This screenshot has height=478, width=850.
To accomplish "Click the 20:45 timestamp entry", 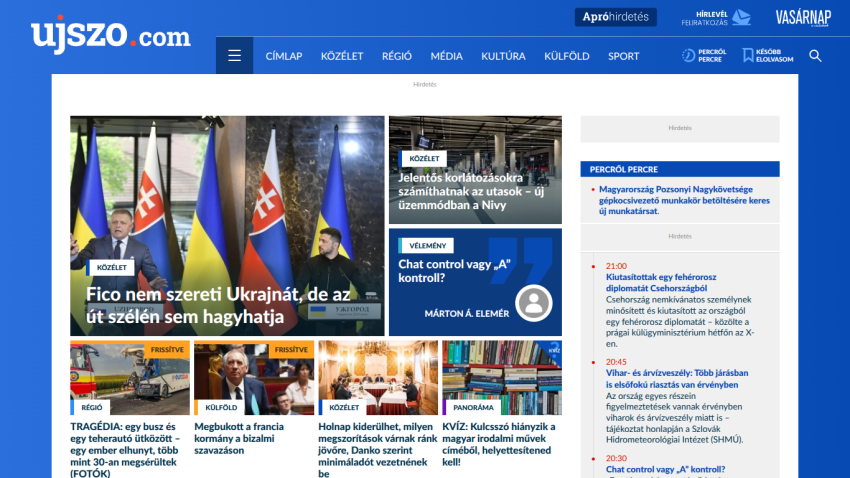I will point(616,361).
